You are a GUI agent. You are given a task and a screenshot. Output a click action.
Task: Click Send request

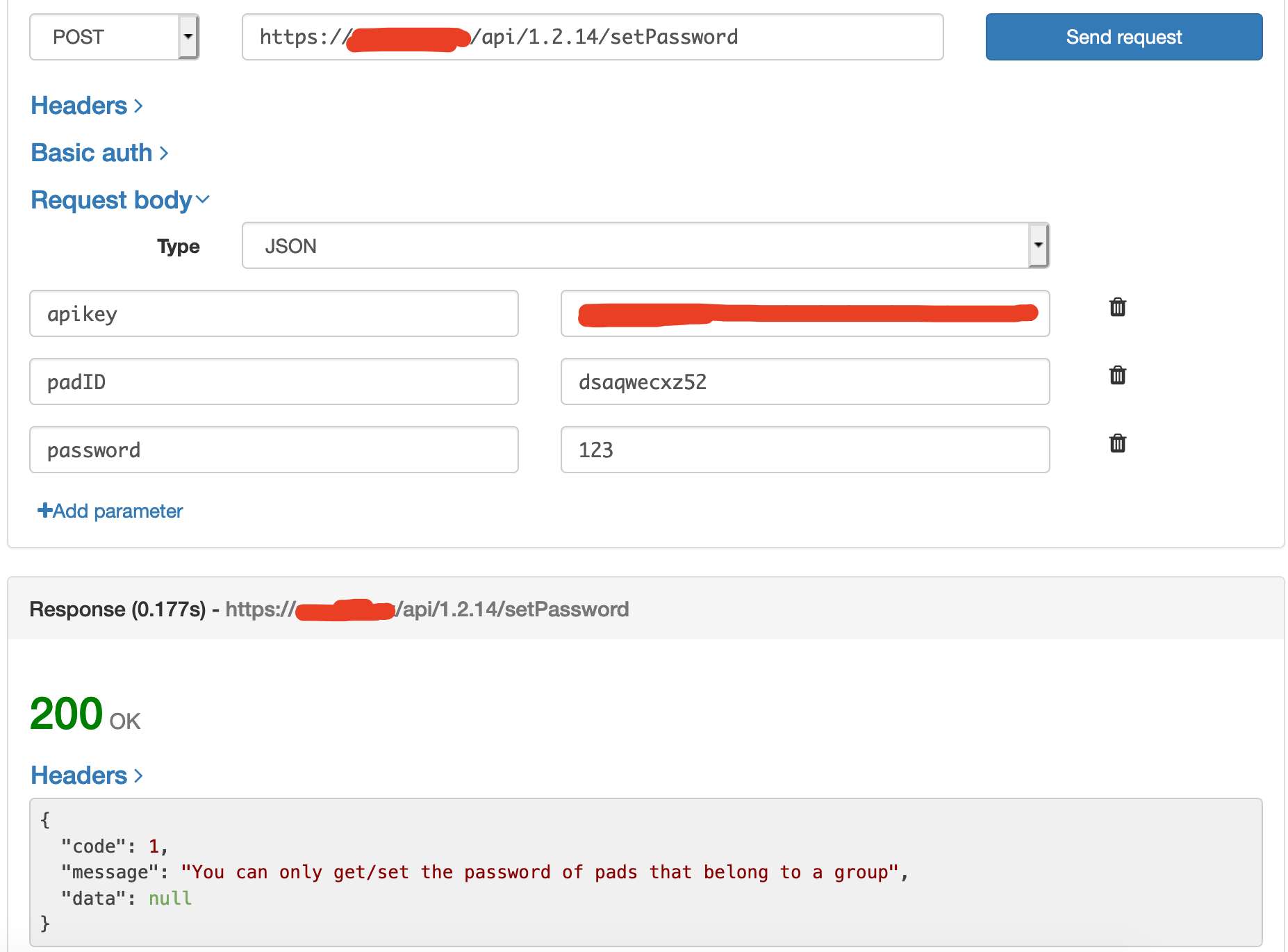click(x=1123, y=37)
